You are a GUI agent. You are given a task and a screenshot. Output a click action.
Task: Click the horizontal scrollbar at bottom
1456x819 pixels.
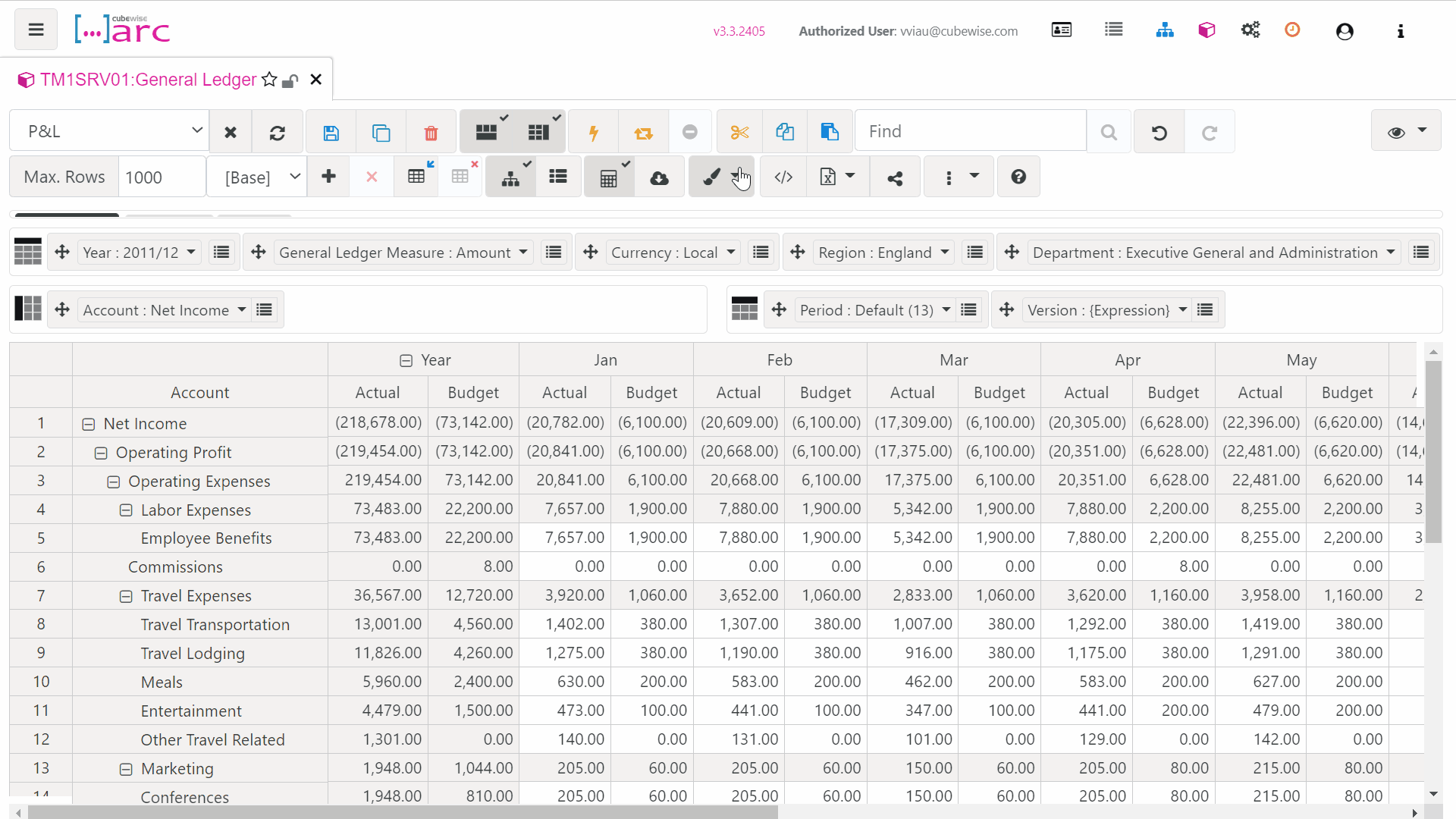coord(402,812)
